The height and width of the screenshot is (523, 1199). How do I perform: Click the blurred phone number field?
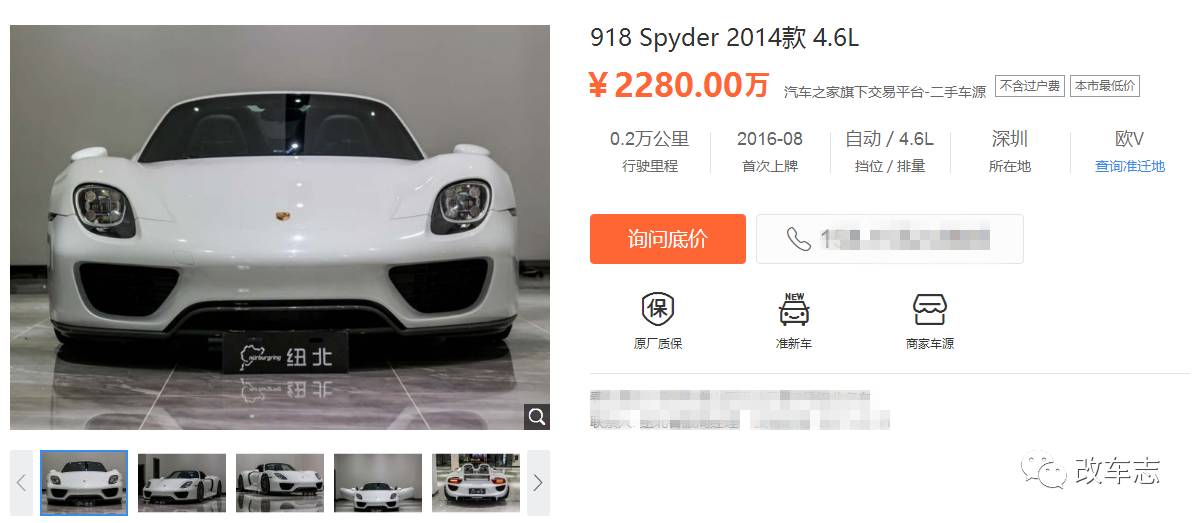[889, 239]
